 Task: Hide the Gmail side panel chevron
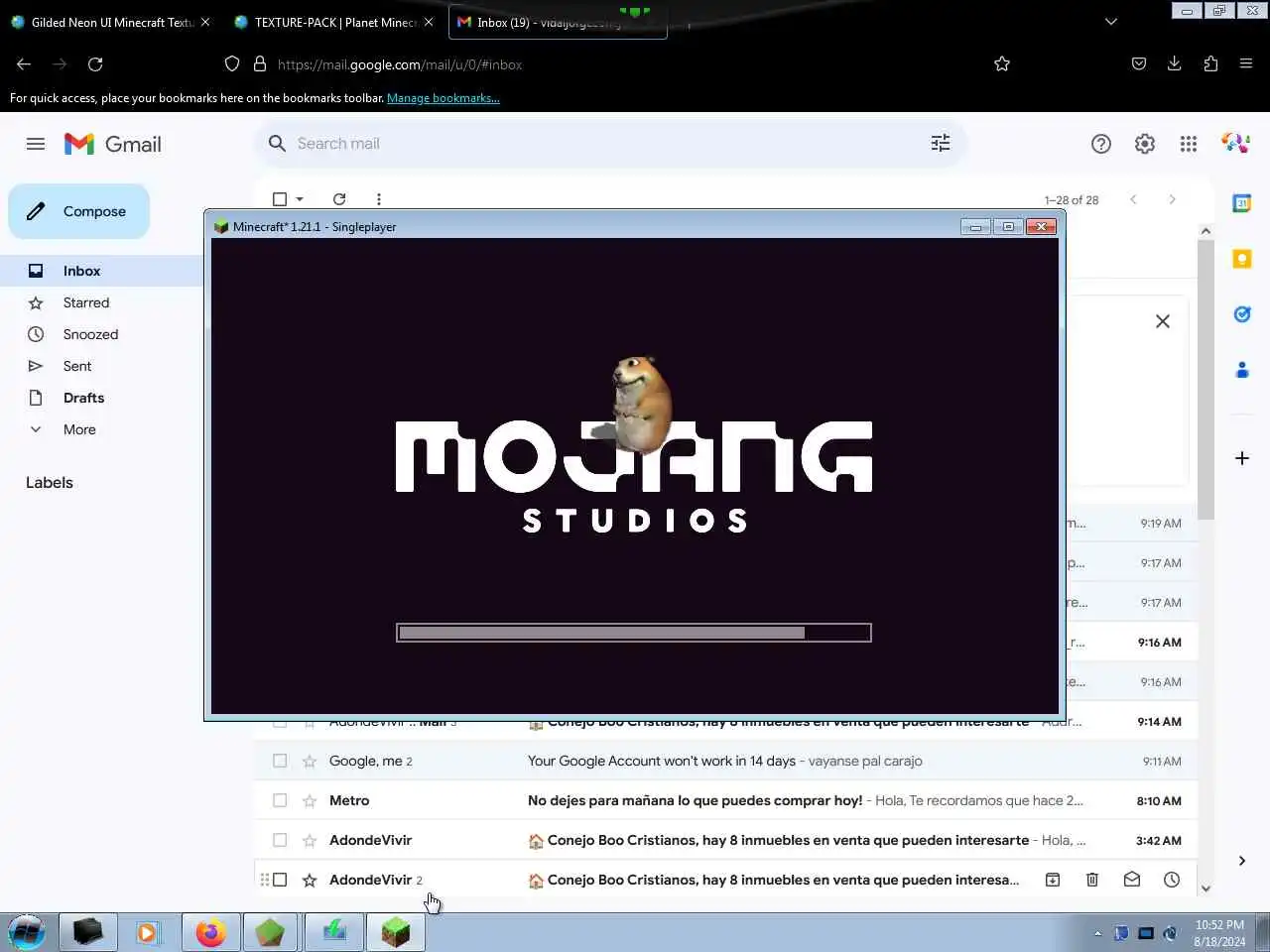pos(1241,861)
